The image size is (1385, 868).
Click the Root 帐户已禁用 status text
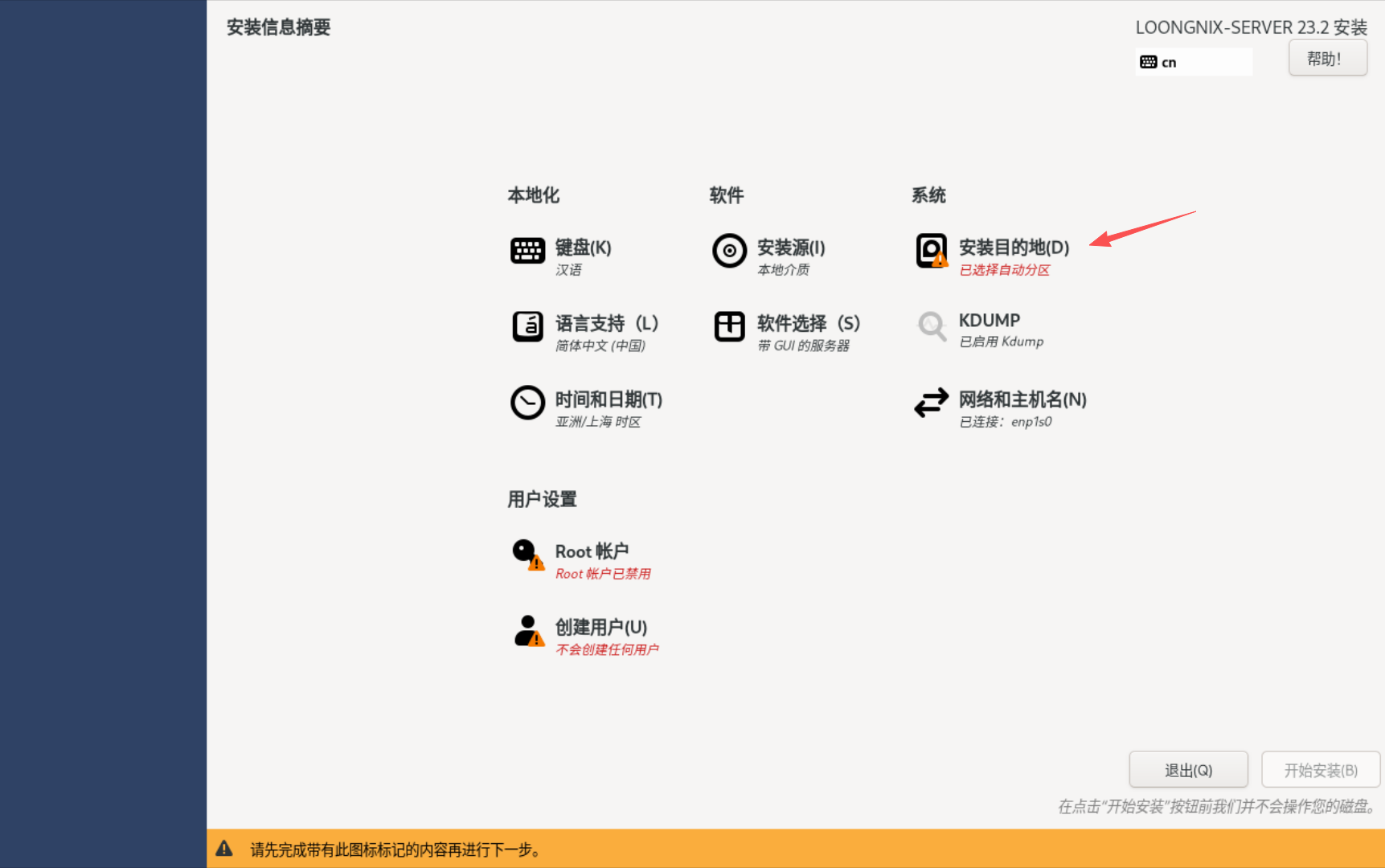[603, 574]
